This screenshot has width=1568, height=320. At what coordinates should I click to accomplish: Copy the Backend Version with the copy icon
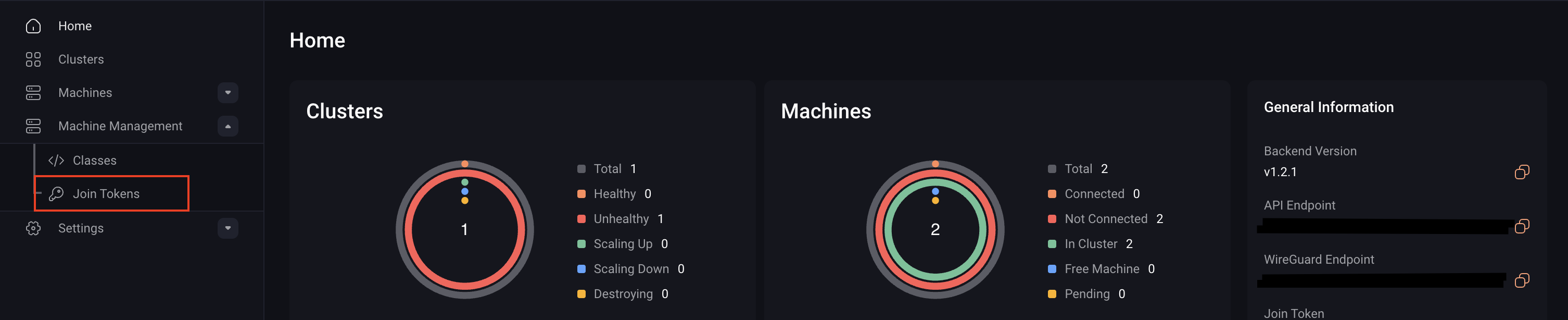pos(1521,172)
